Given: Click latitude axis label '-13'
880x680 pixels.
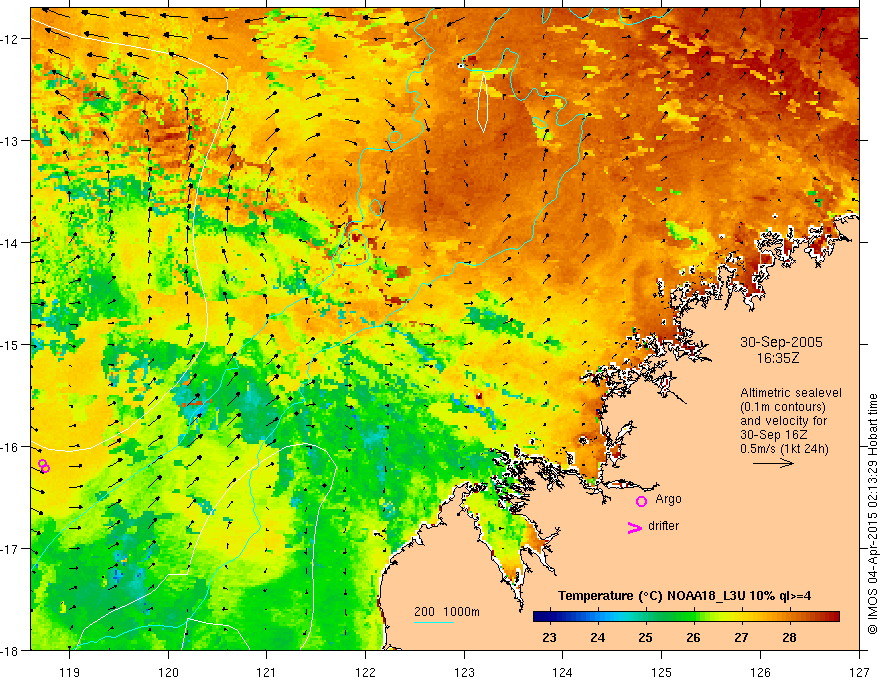Looking at the screenshot, I should click(10, 141).
